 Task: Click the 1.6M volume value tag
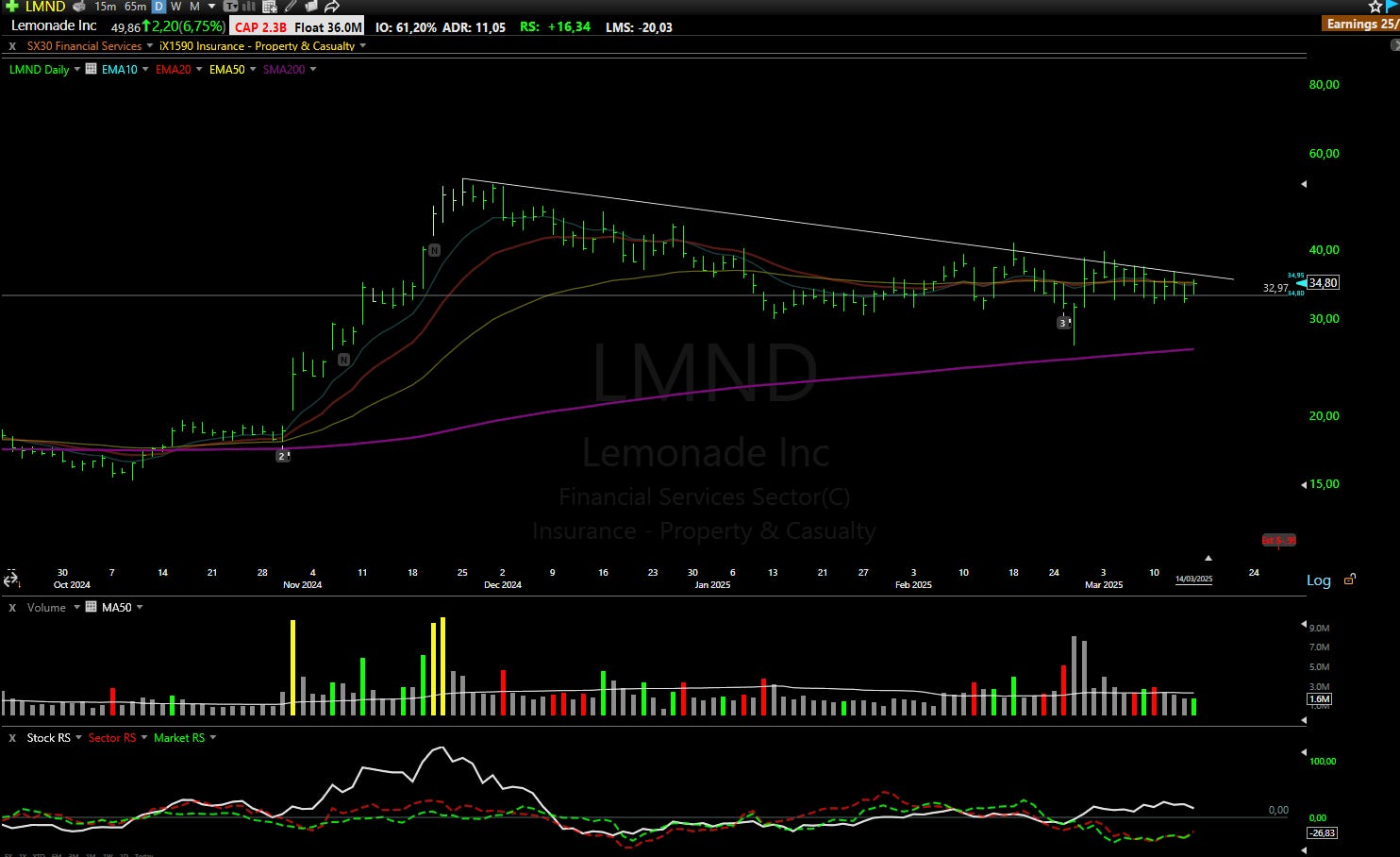(1319, 699)
